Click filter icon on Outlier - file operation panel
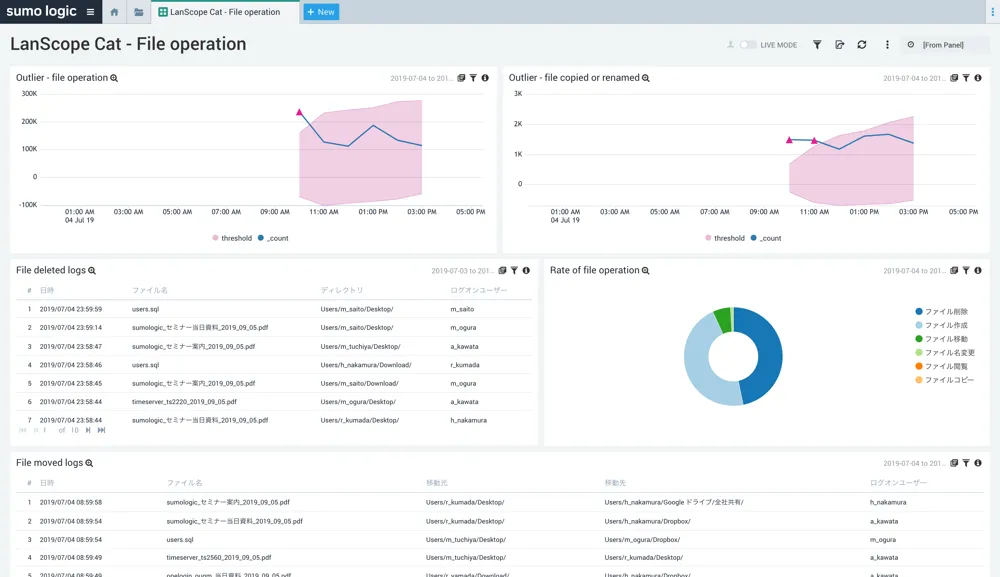 pyautogui.click(x=473, y=78)
